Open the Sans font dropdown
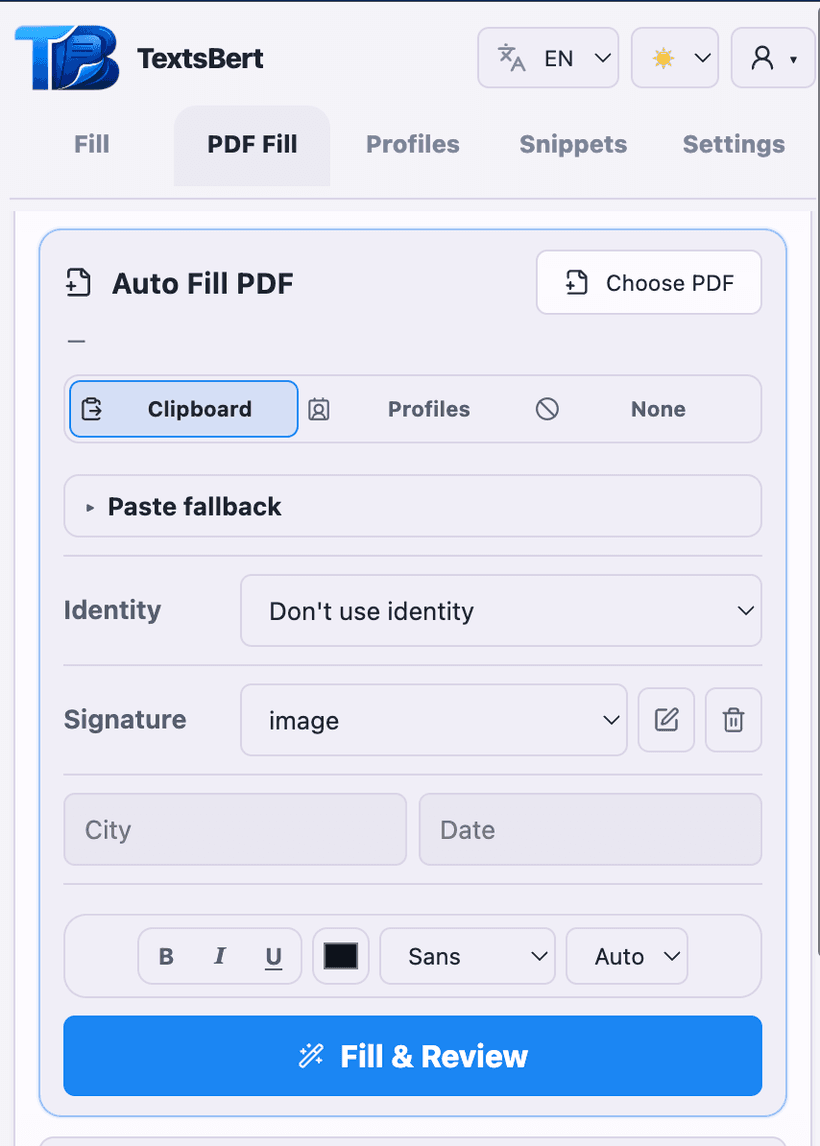Screen dimensions: 820x1146 click(467, 956)
